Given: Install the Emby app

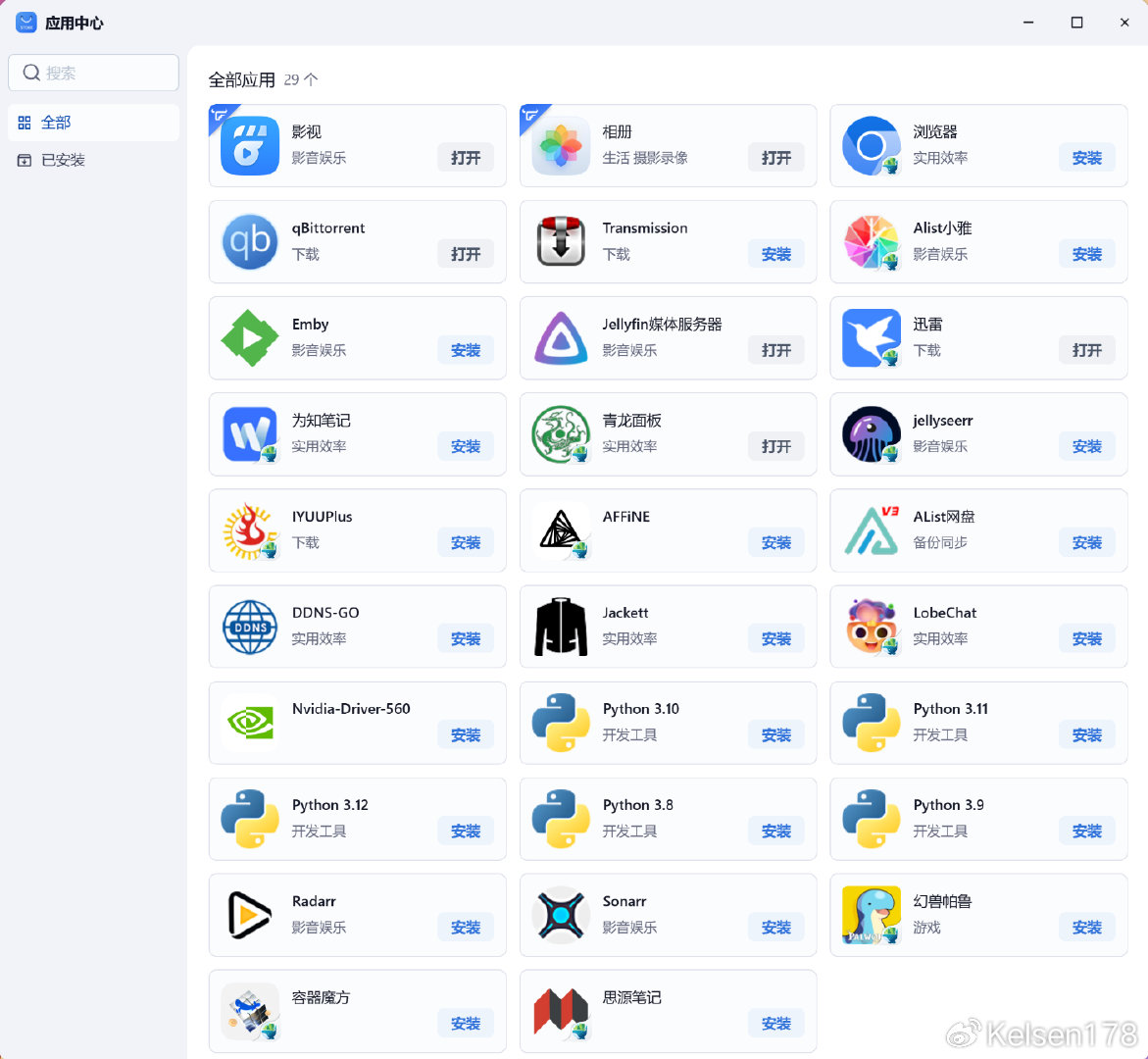Looking at the screenshot, I should tap(466, 350).
